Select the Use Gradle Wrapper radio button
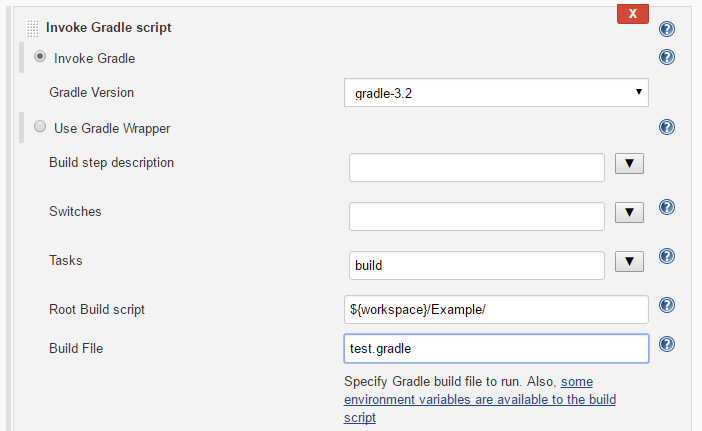Viewport: 702px width, 431px height. (x=40, y=127)
